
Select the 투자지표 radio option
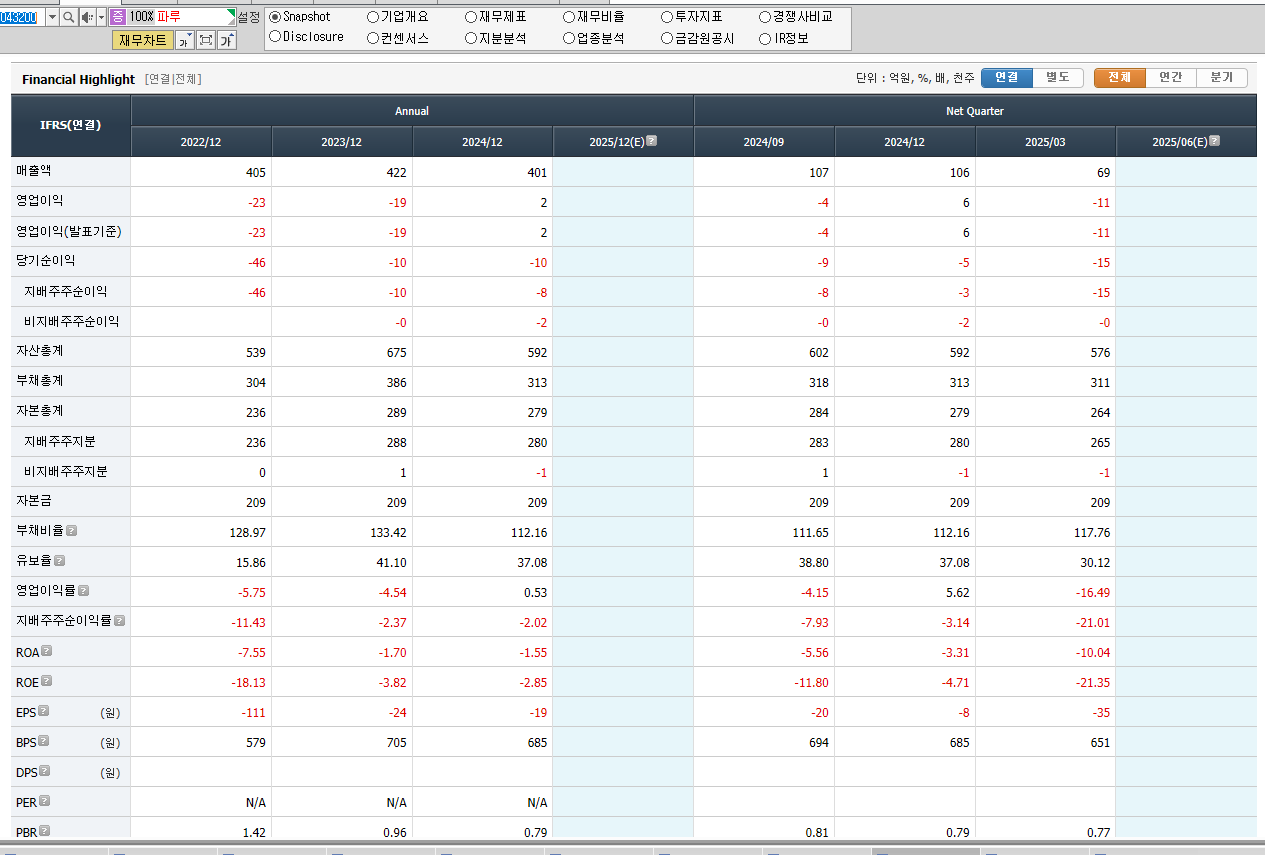tap(667, 17)
